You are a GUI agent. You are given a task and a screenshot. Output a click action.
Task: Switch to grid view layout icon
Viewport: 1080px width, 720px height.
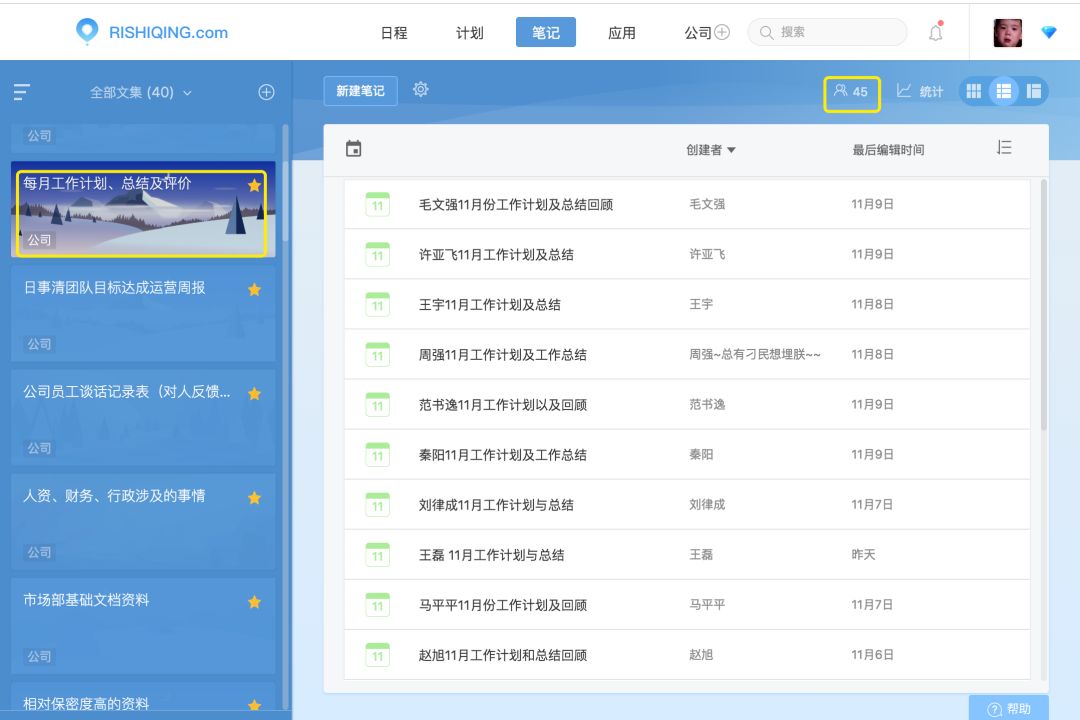click(973, 91)
